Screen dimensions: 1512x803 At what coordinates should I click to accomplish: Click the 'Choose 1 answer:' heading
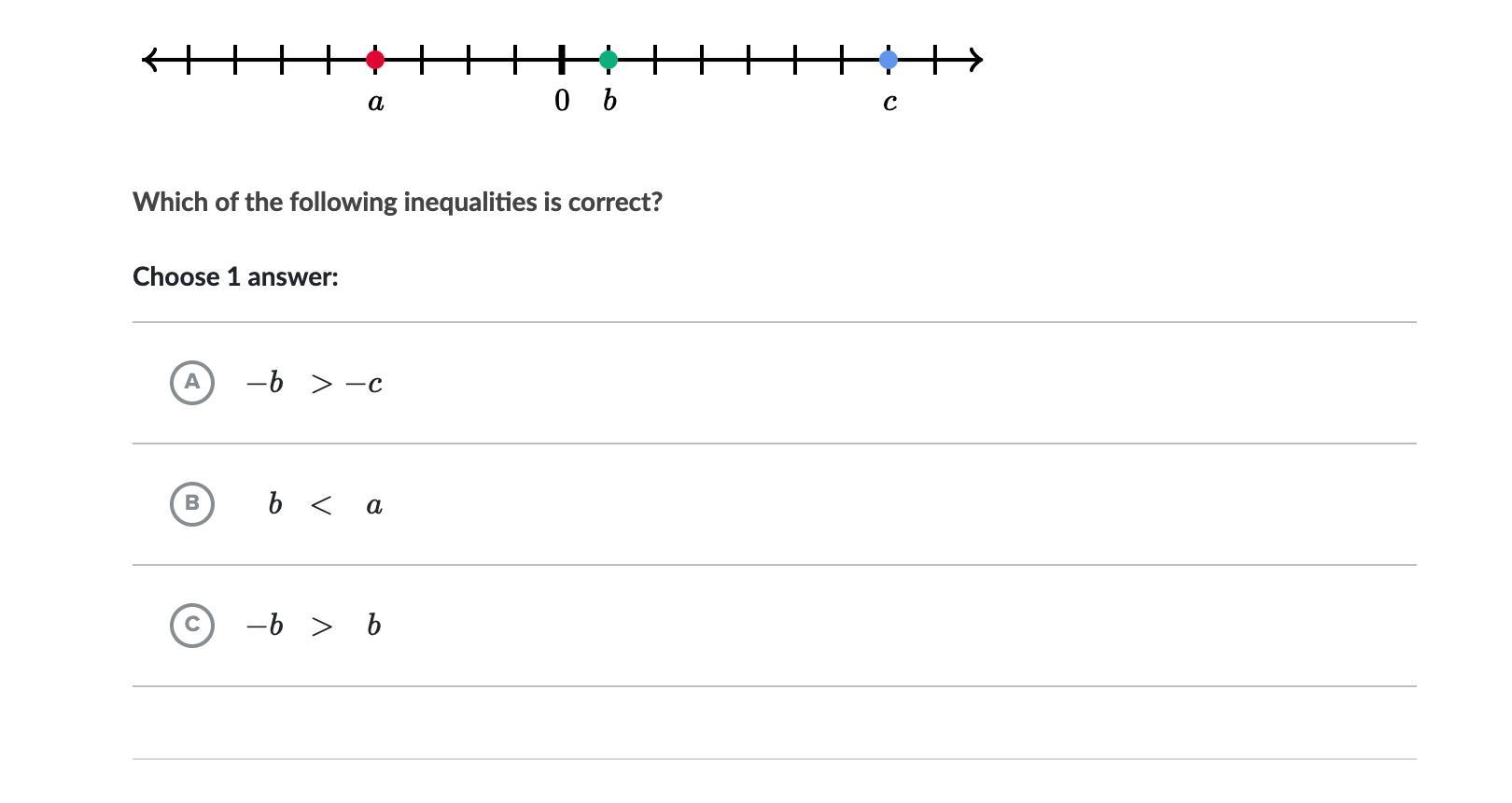click(x=235, y=276)
